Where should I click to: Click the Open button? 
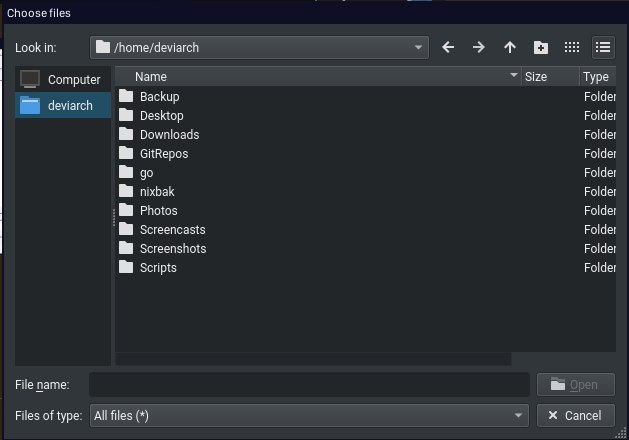point(576,385)
